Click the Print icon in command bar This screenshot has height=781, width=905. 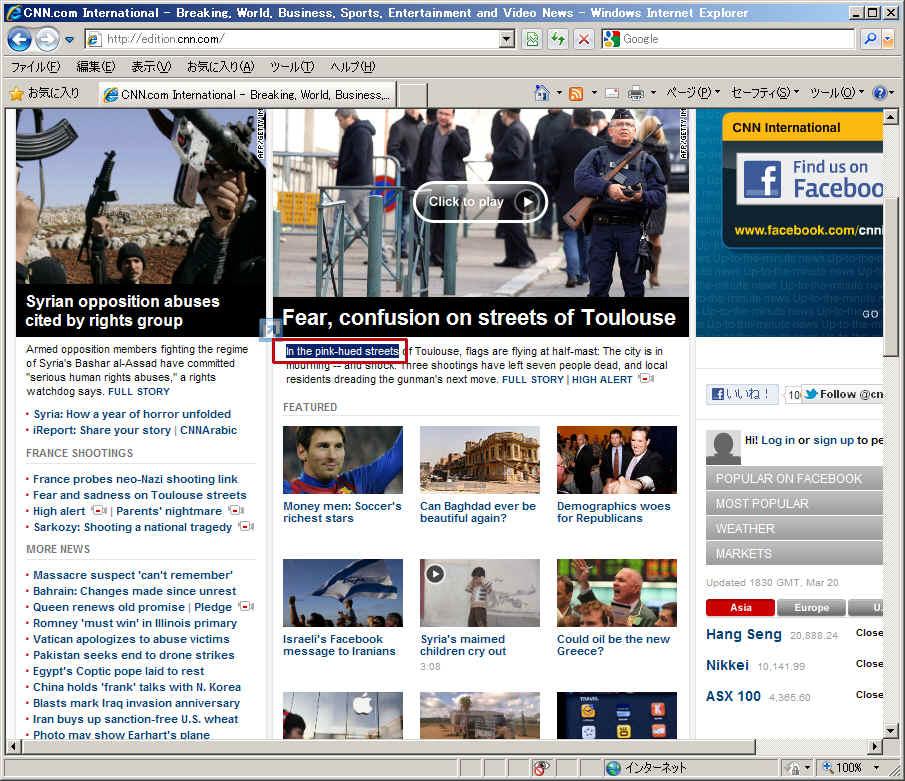[635, 94]
